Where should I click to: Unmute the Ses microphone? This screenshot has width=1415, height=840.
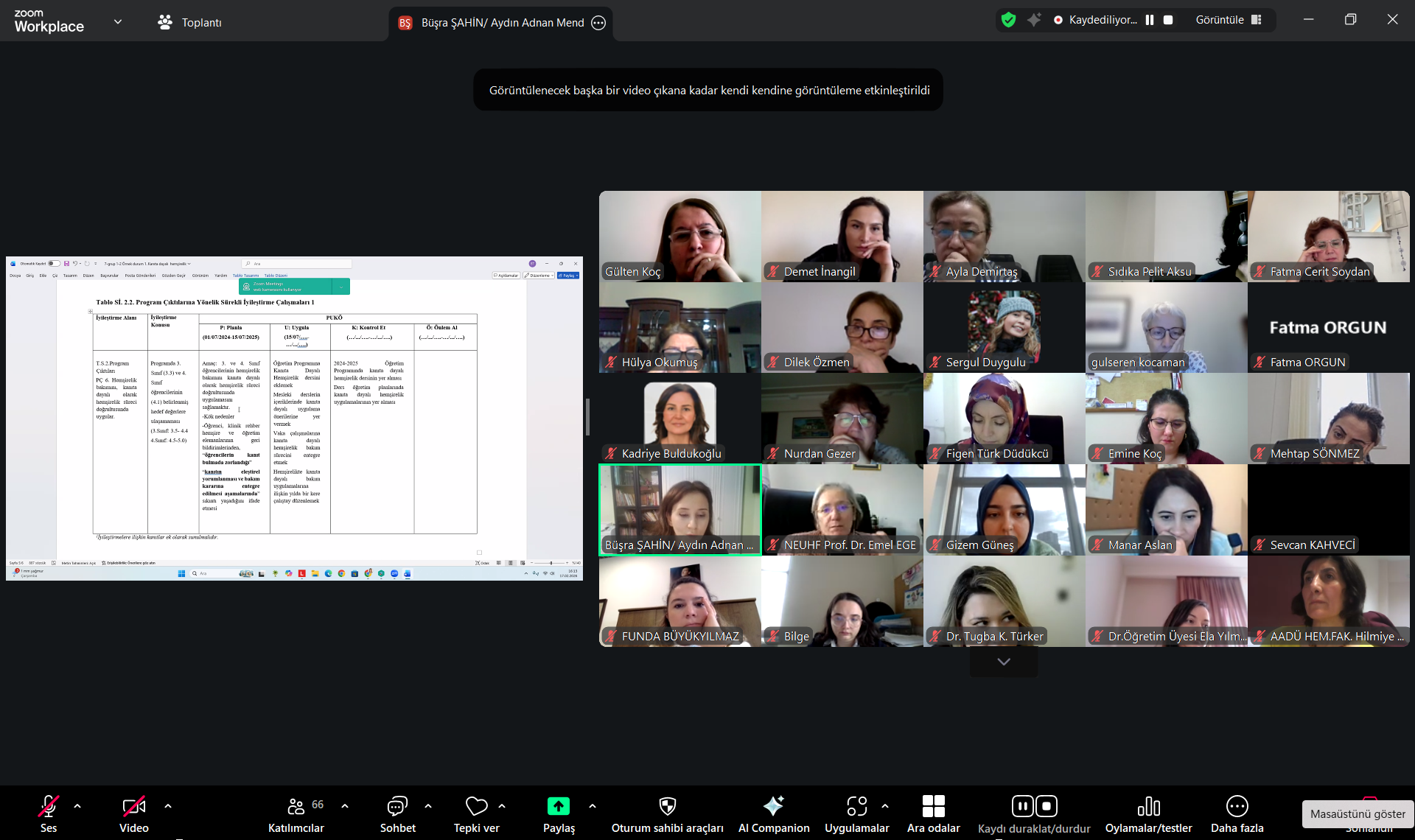49,806
